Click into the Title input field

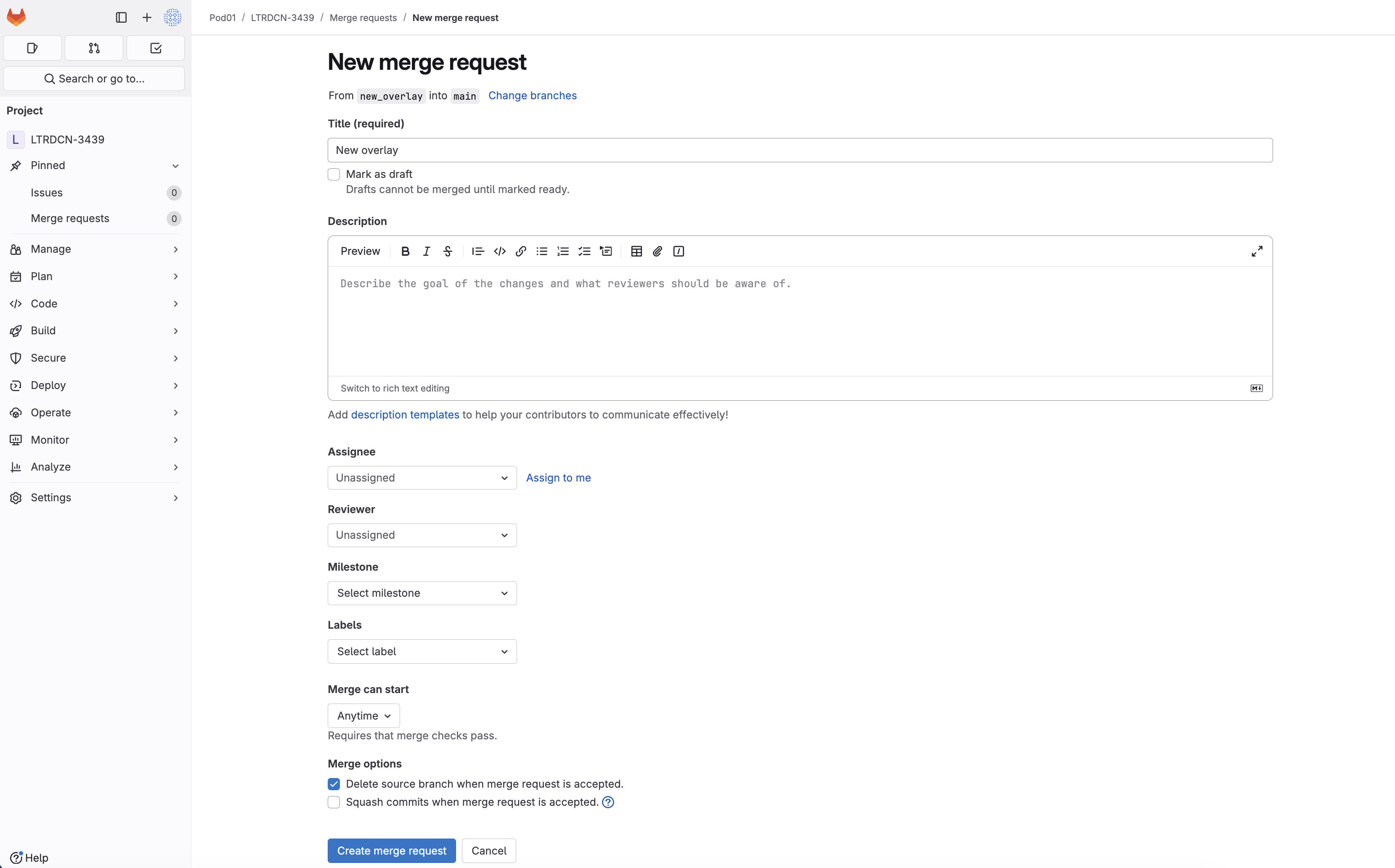point(799,150)
